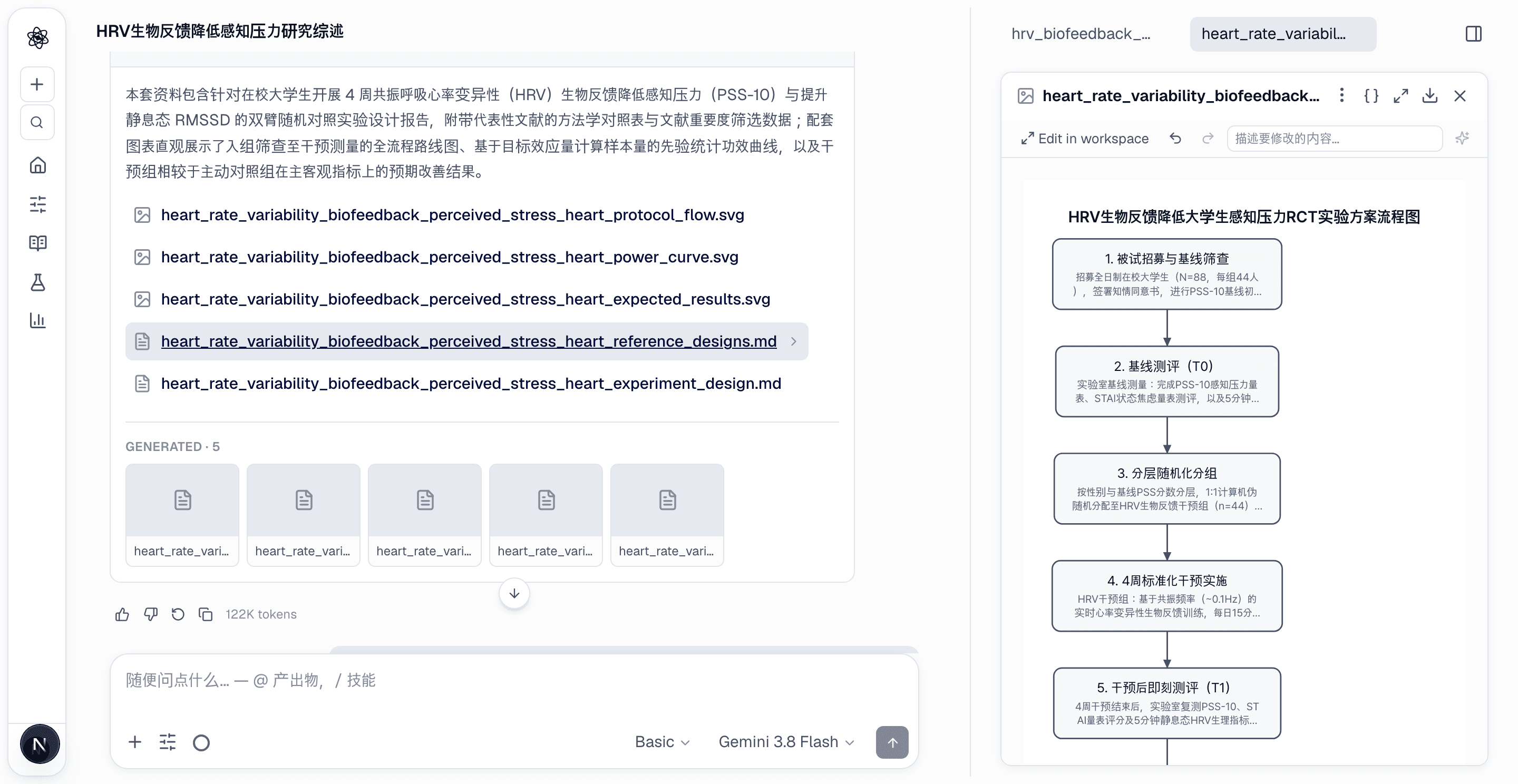Viewport: 1518px width, 784px height.
Task: Open the bar chart icon in the sidebar
Action: [38, 320]
